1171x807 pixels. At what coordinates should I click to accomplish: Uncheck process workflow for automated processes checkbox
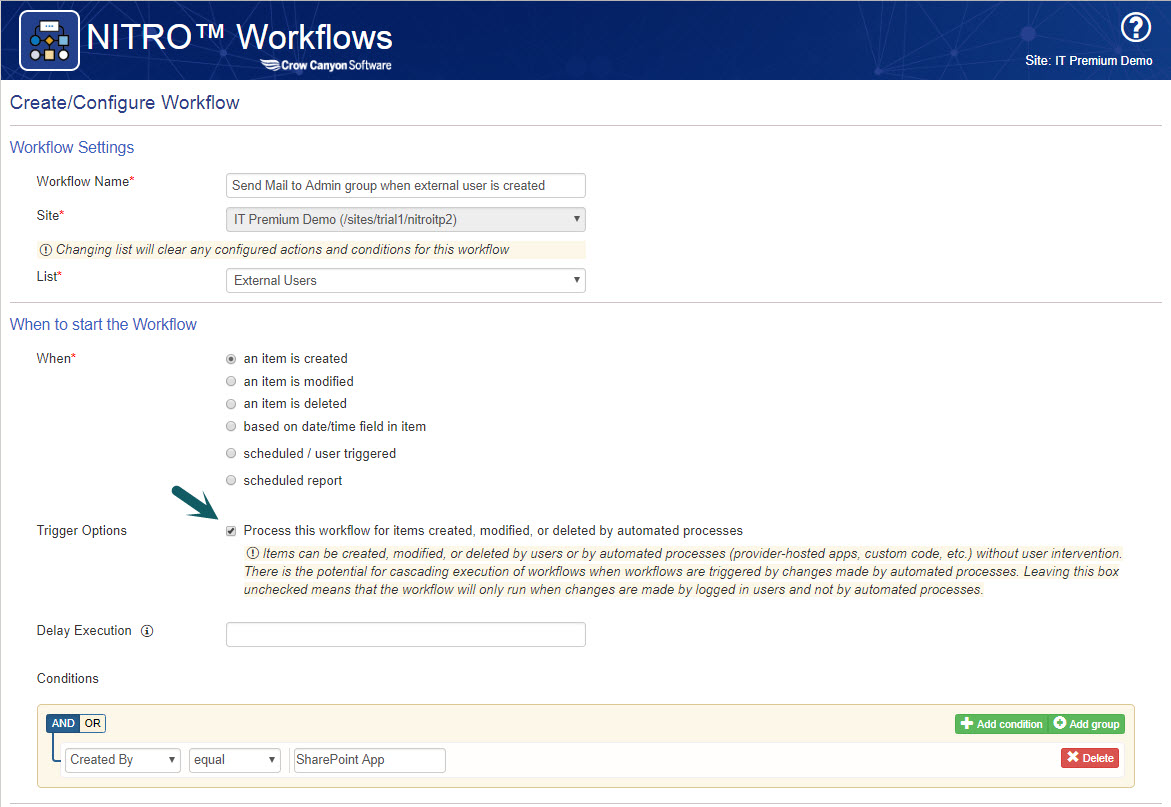coord(231,531)
